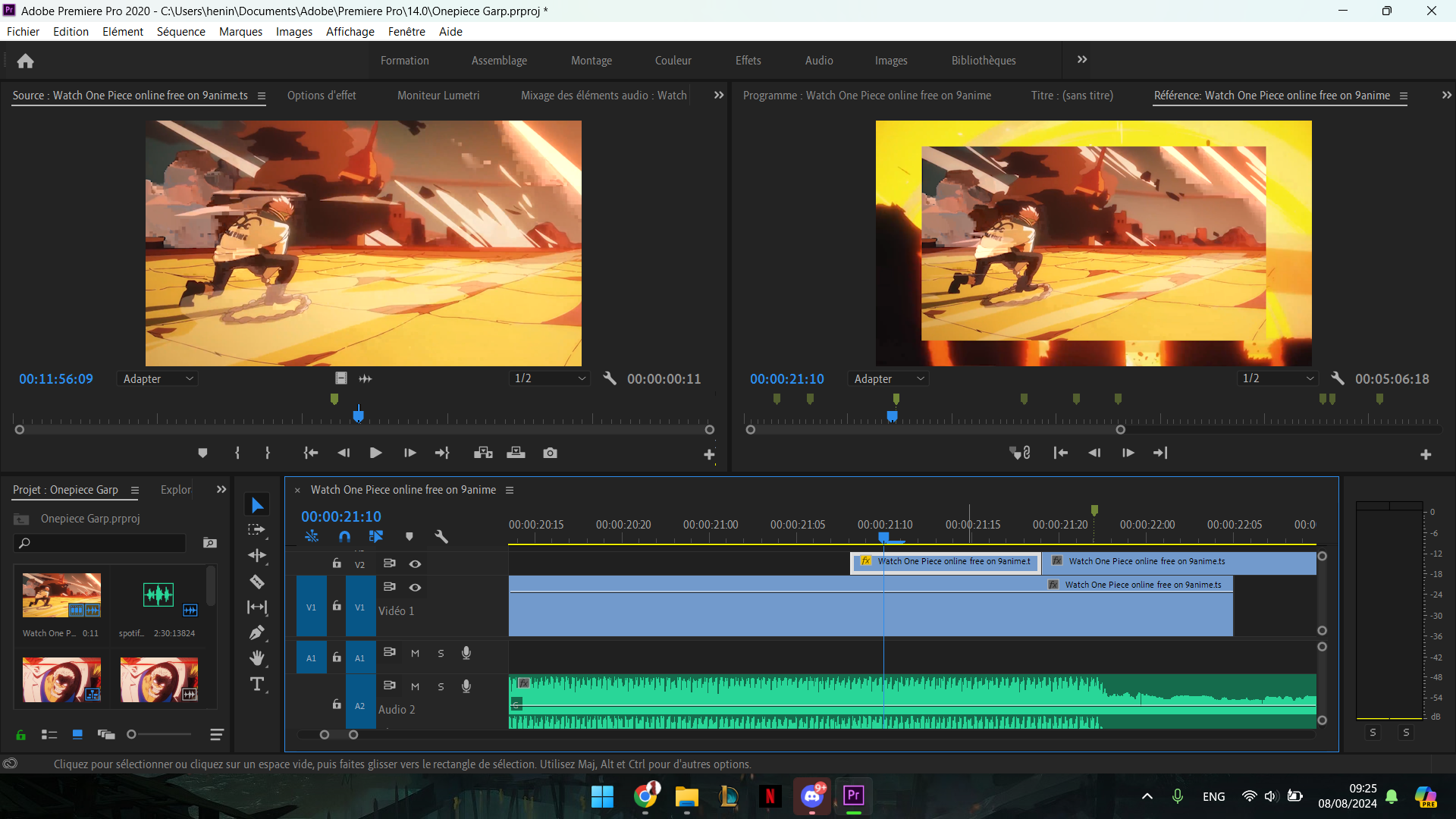This screenshot has height=819, width=1456.
Task: Open Button Editor plus in Source monitor
Action: (709, 454)
